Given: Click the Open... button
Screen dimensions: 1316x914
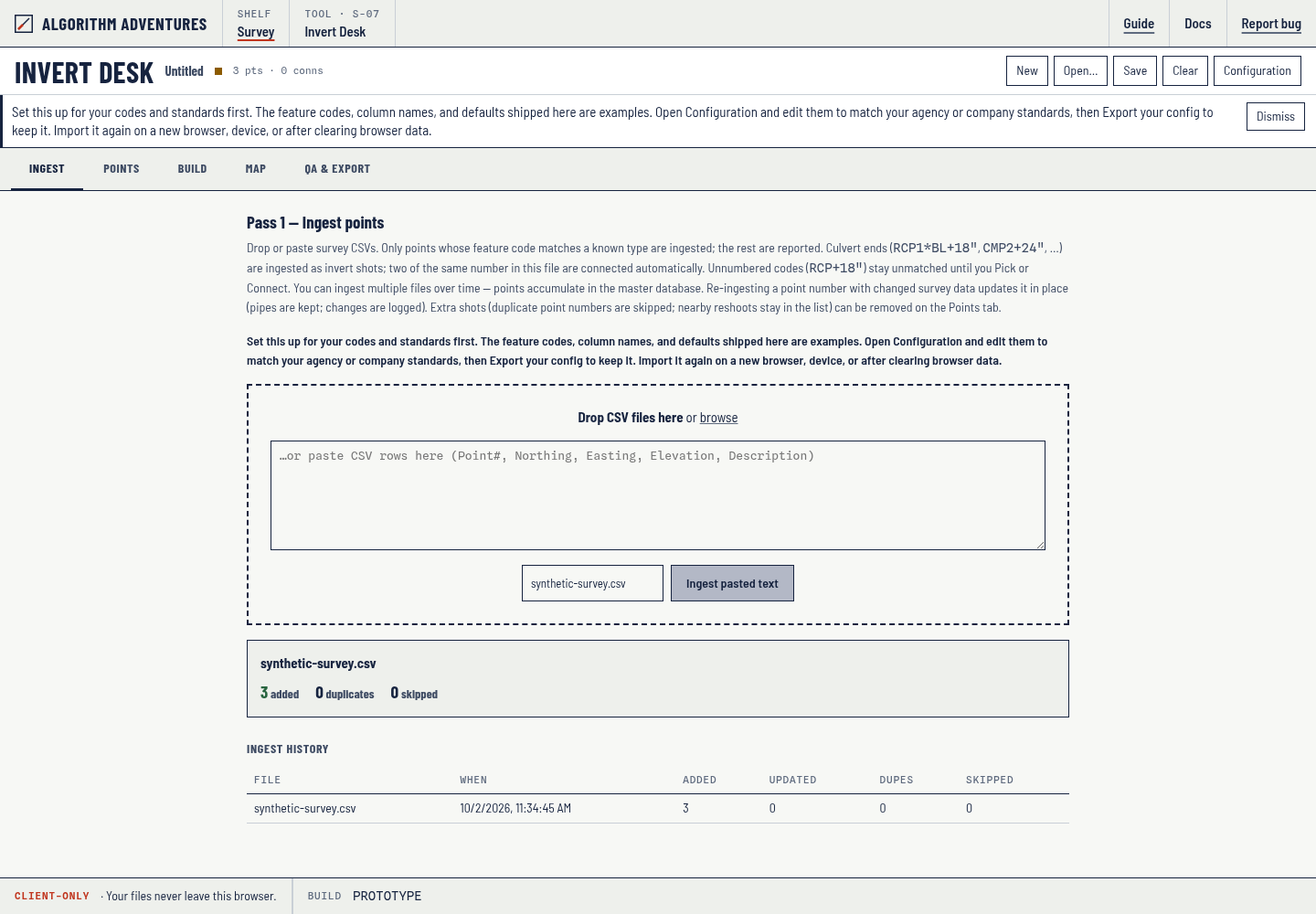Looking at the screenshot, I should coord(1080,70).
